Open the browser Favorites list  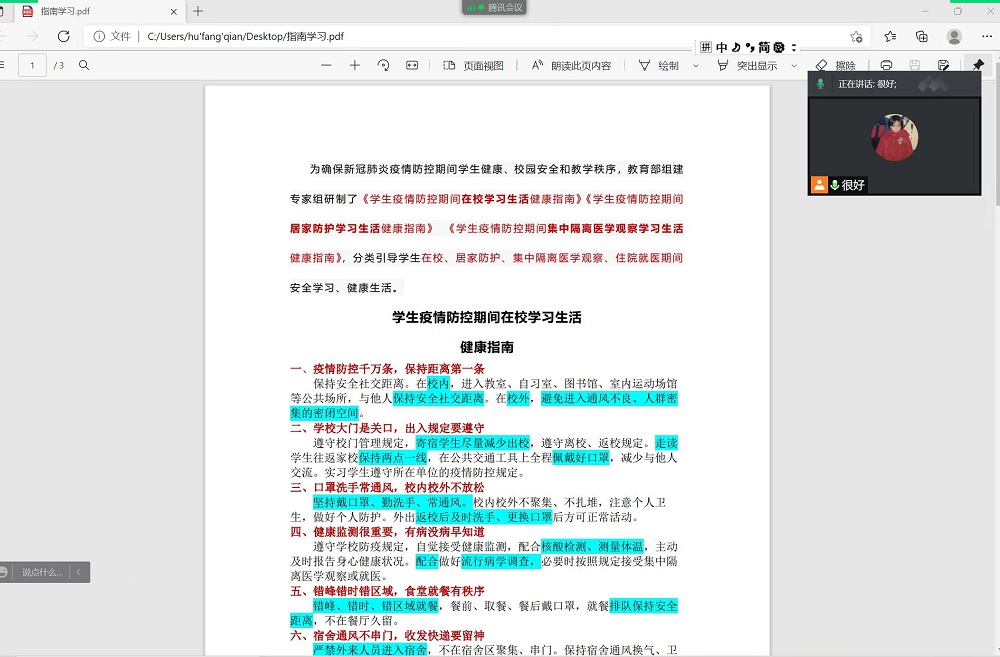click(890, 36)
